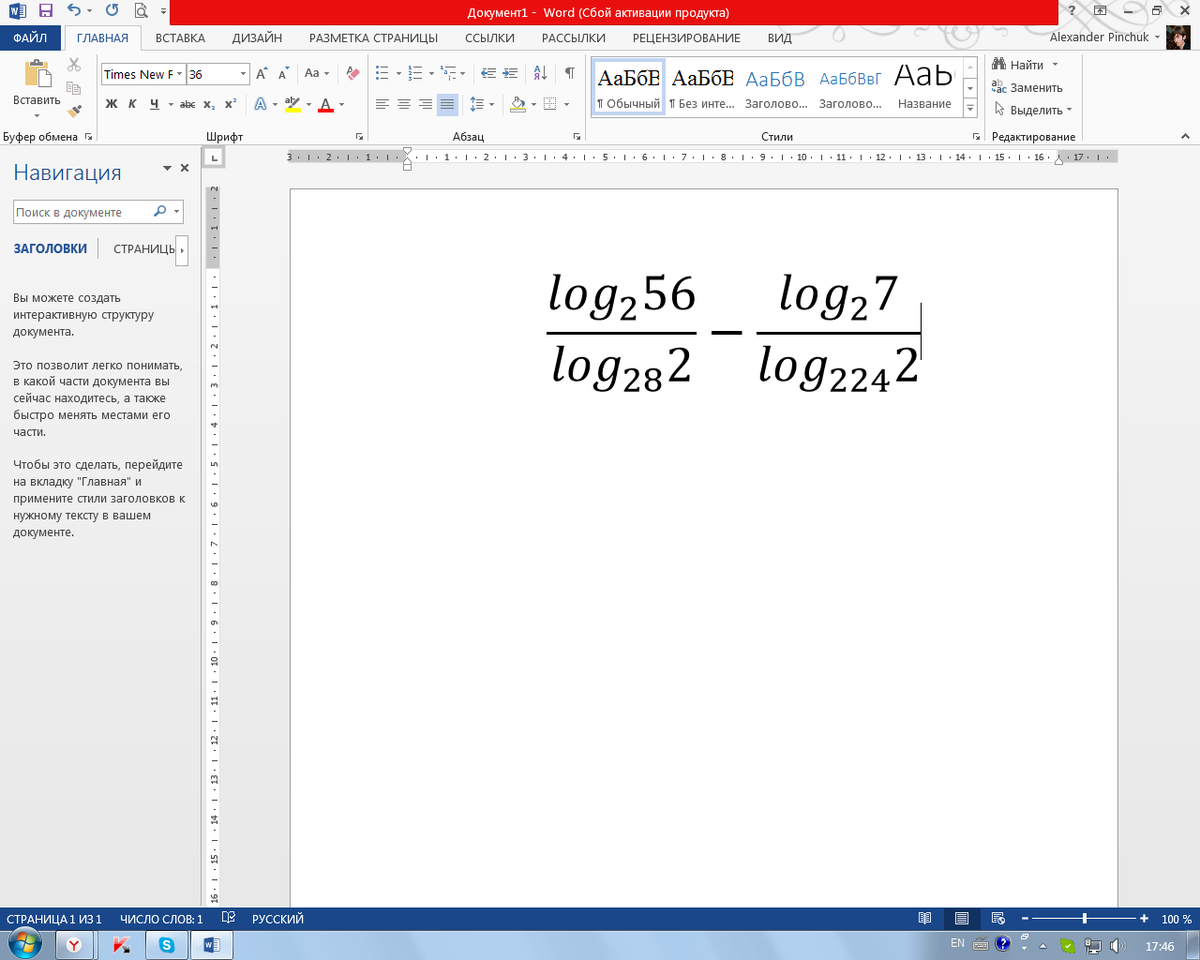Clear all formatting with eraser icon
This screenshot has width=1200, height=960.
point(351,74)
